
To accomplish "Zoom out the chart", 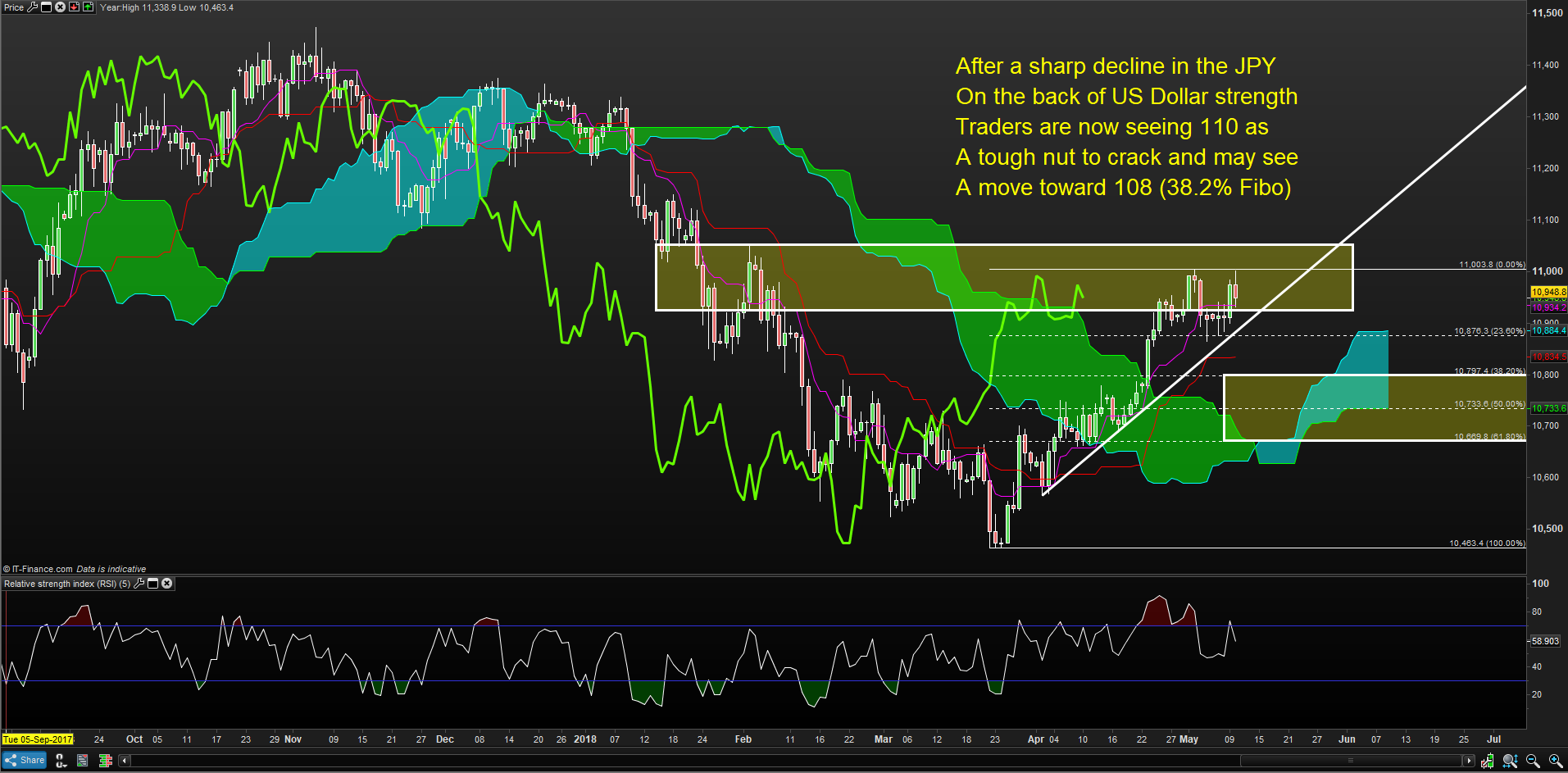I will click(x=1532, y=761).
